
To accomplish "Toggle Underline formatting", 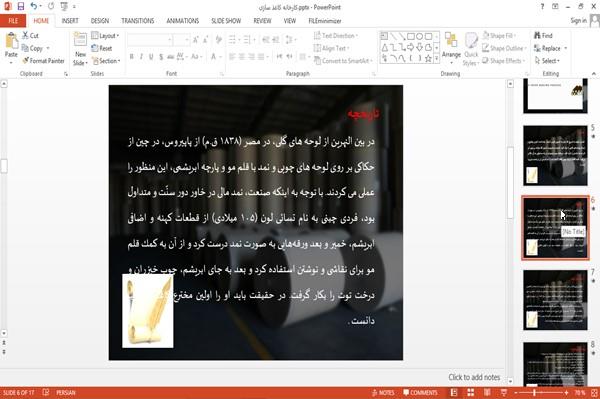I will click(151, 57).
